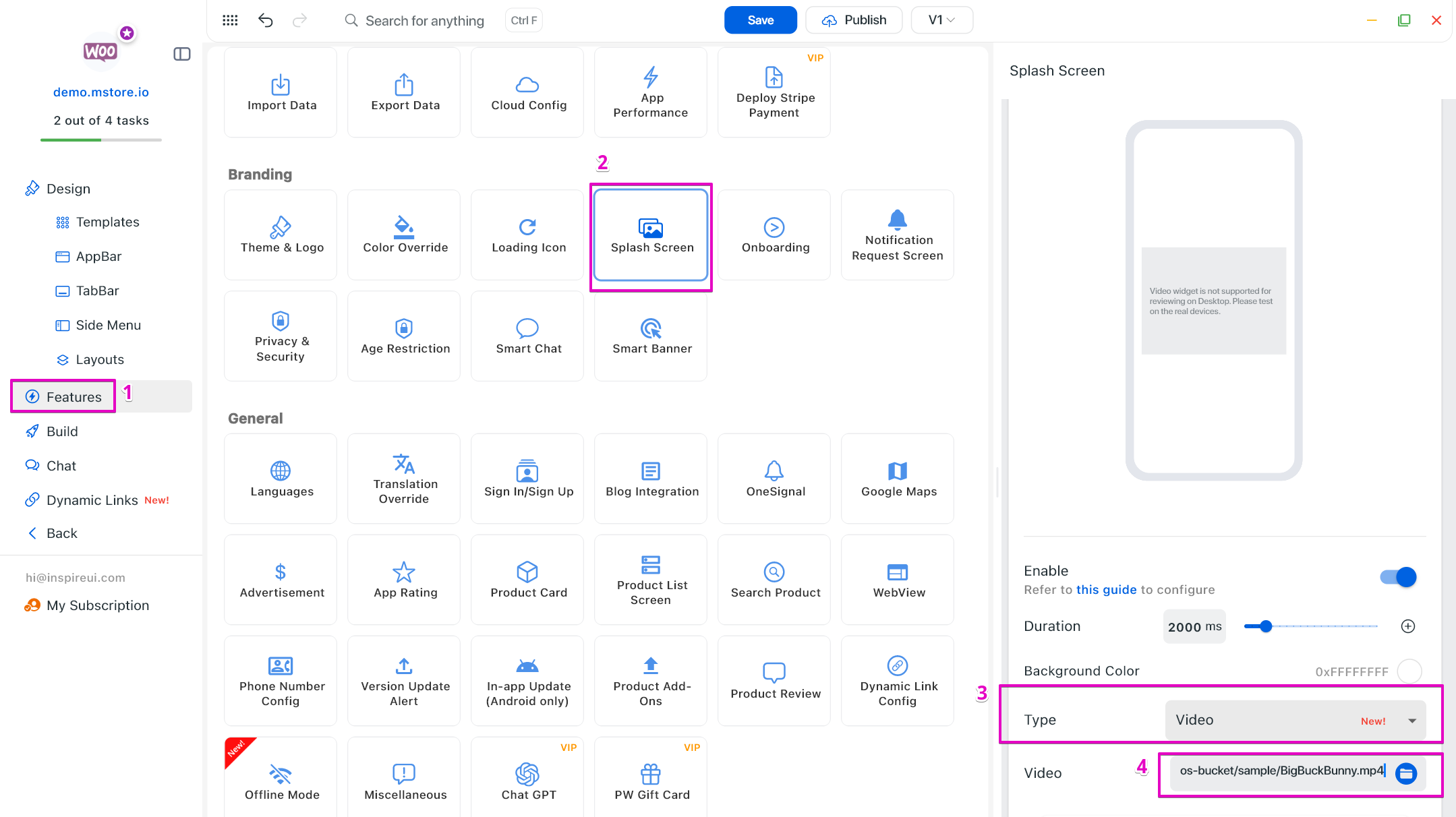Expand the Type Video dropdown
This screenshot has height=817, width=1456.
click(1295, 720)
